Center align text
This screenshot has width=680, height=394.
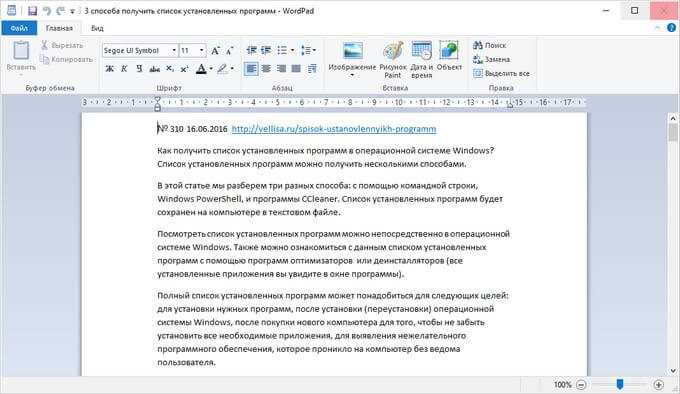[x=266, y=68]
